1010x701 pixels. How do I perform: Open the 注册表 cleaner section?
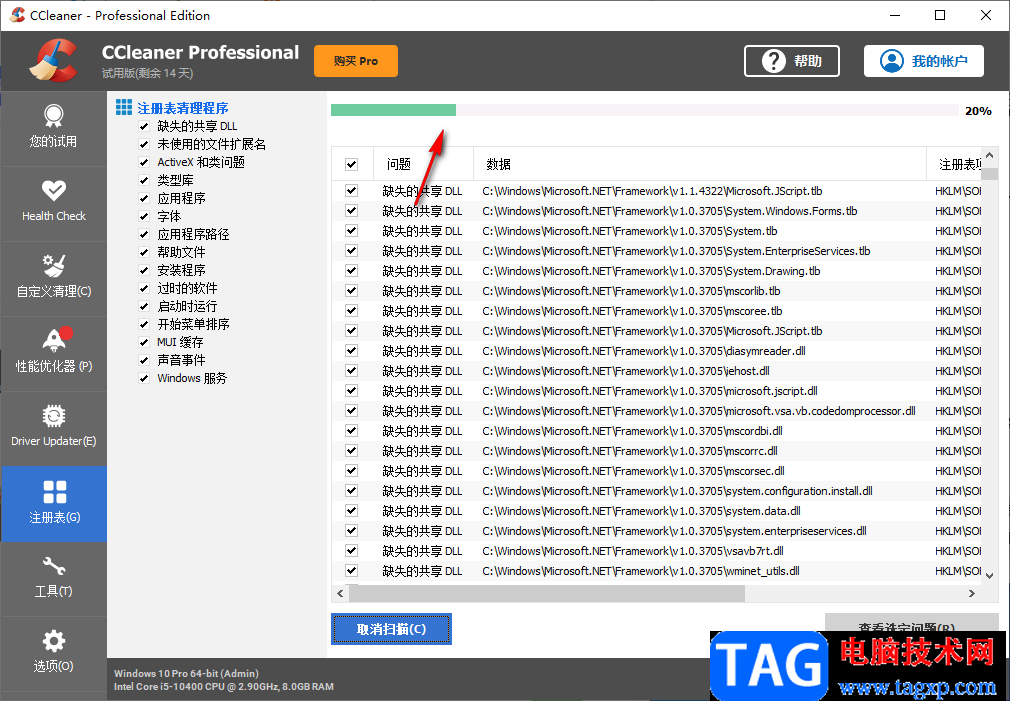pyautogui.click(x=53, y=503)
